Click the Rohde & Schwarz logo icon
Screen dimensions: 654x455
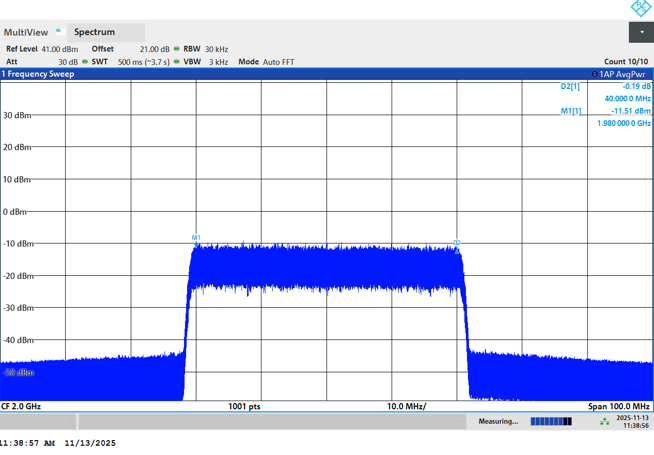pos(641,8)
